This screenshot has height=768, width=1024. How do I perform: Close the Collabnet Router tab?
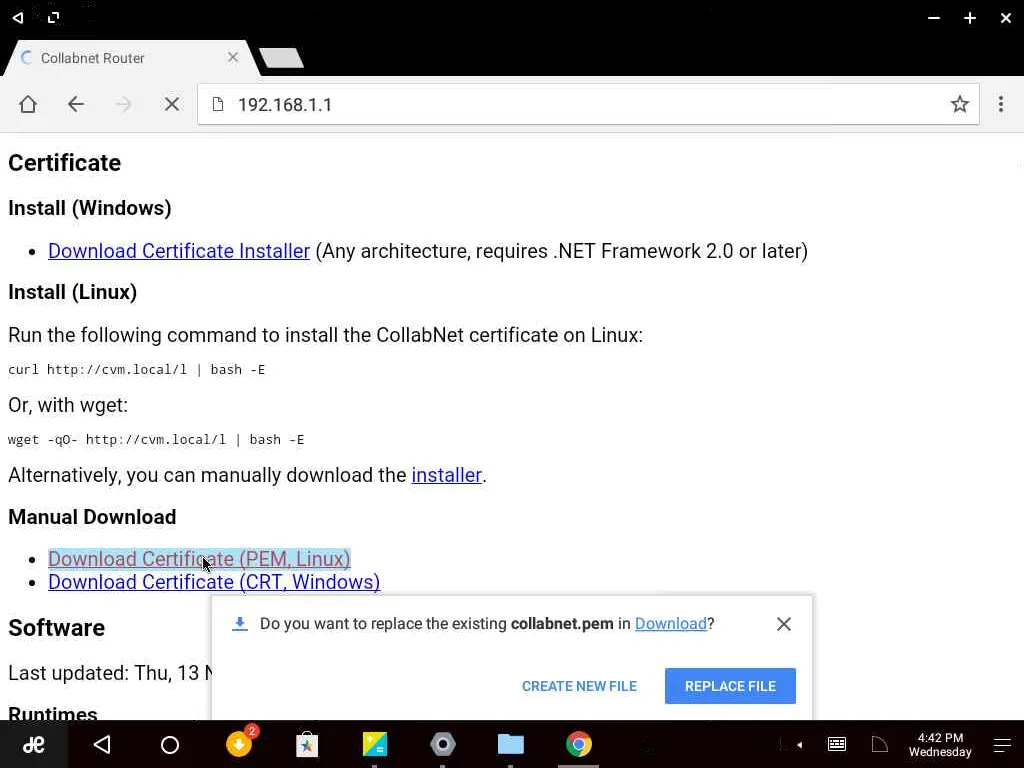[x=232, y=57]
